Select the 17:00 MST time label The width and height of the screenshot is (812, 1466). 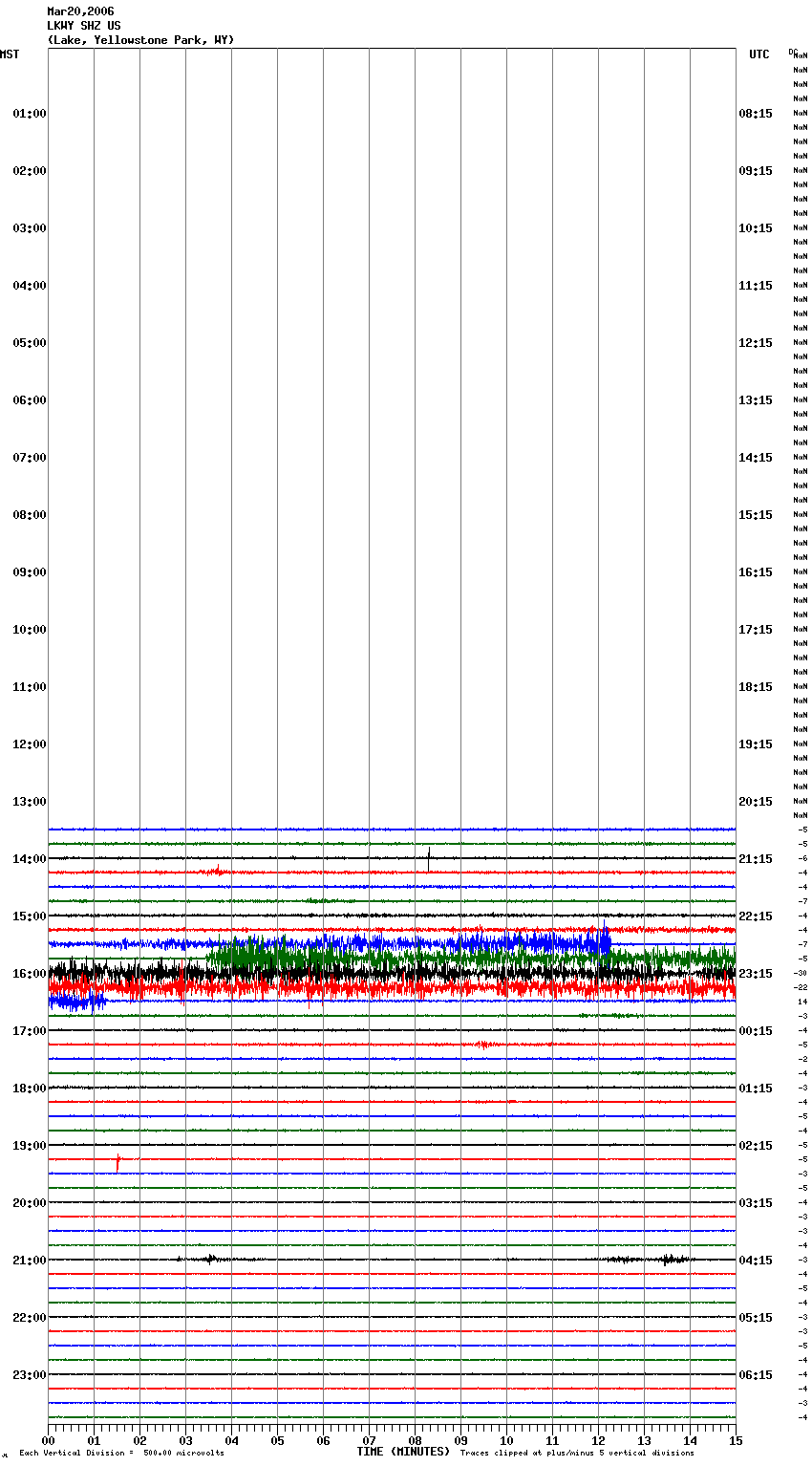coord(30,1031)
